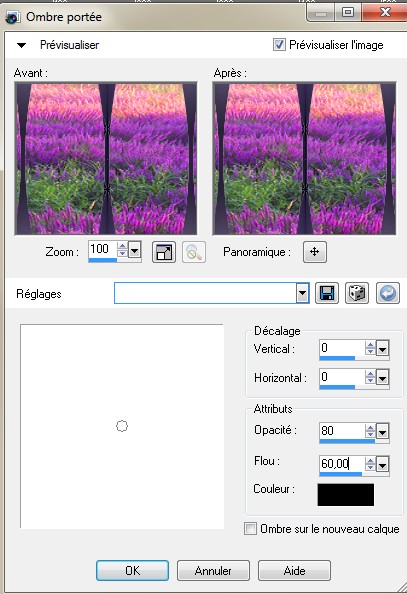Click the Ombre portée title bar app icon
The image size is (407, 594).
point(13,17)
